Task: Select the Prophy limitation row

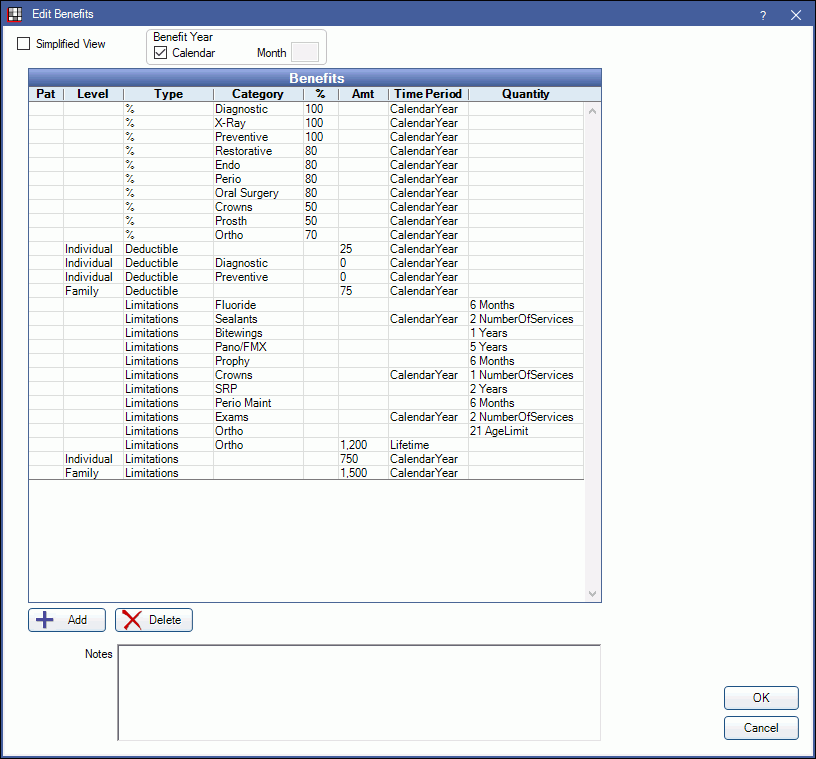Action: click(306, 362)
